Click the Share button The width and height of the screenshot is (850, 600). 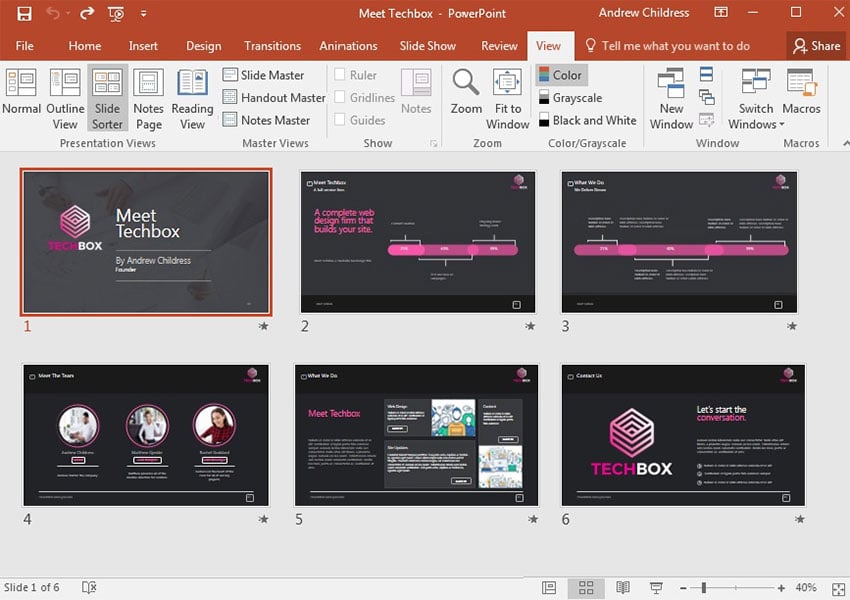click(816, 46)
